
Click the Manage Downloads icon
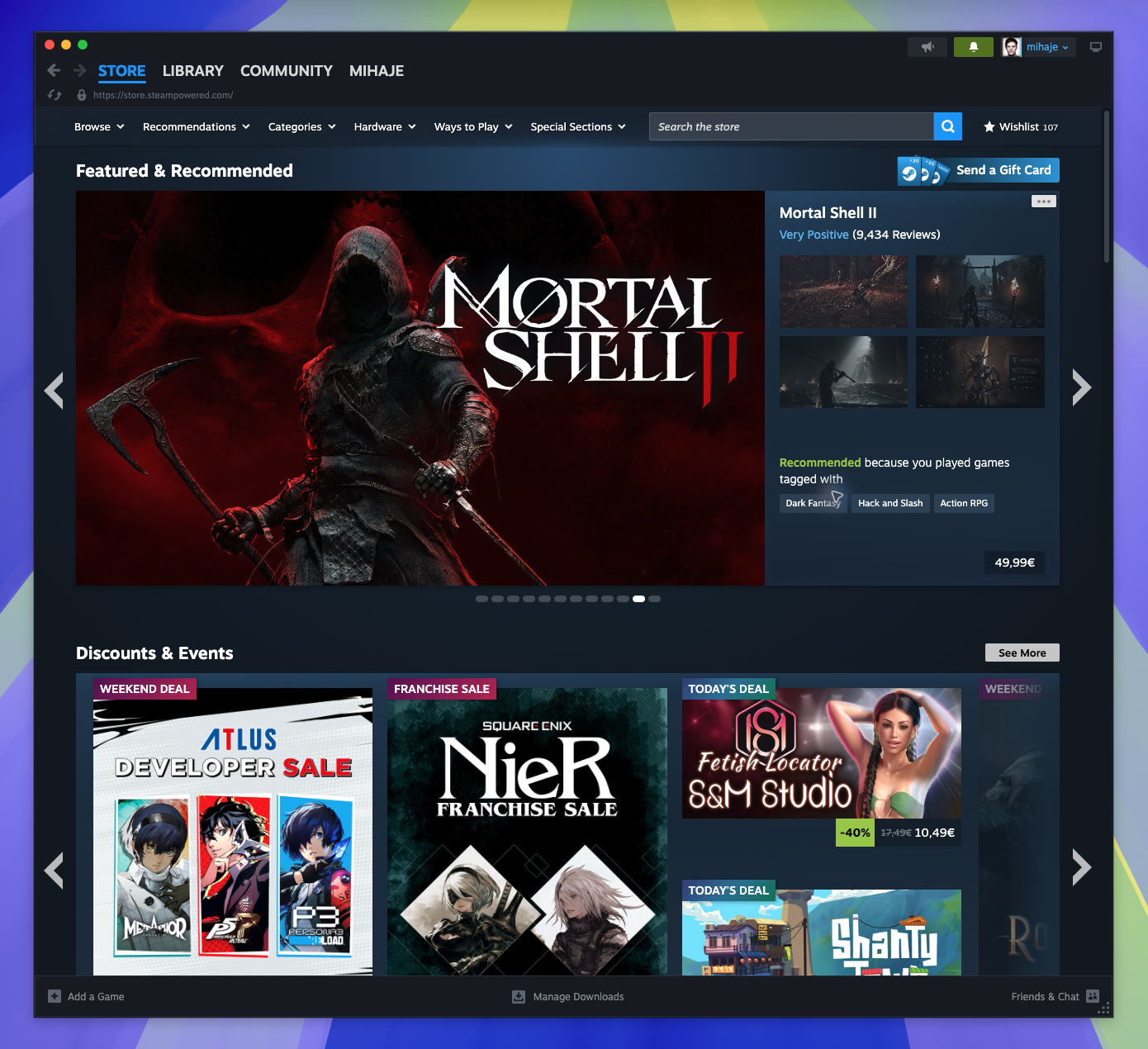pyautogui.click(x=519, y=996)
